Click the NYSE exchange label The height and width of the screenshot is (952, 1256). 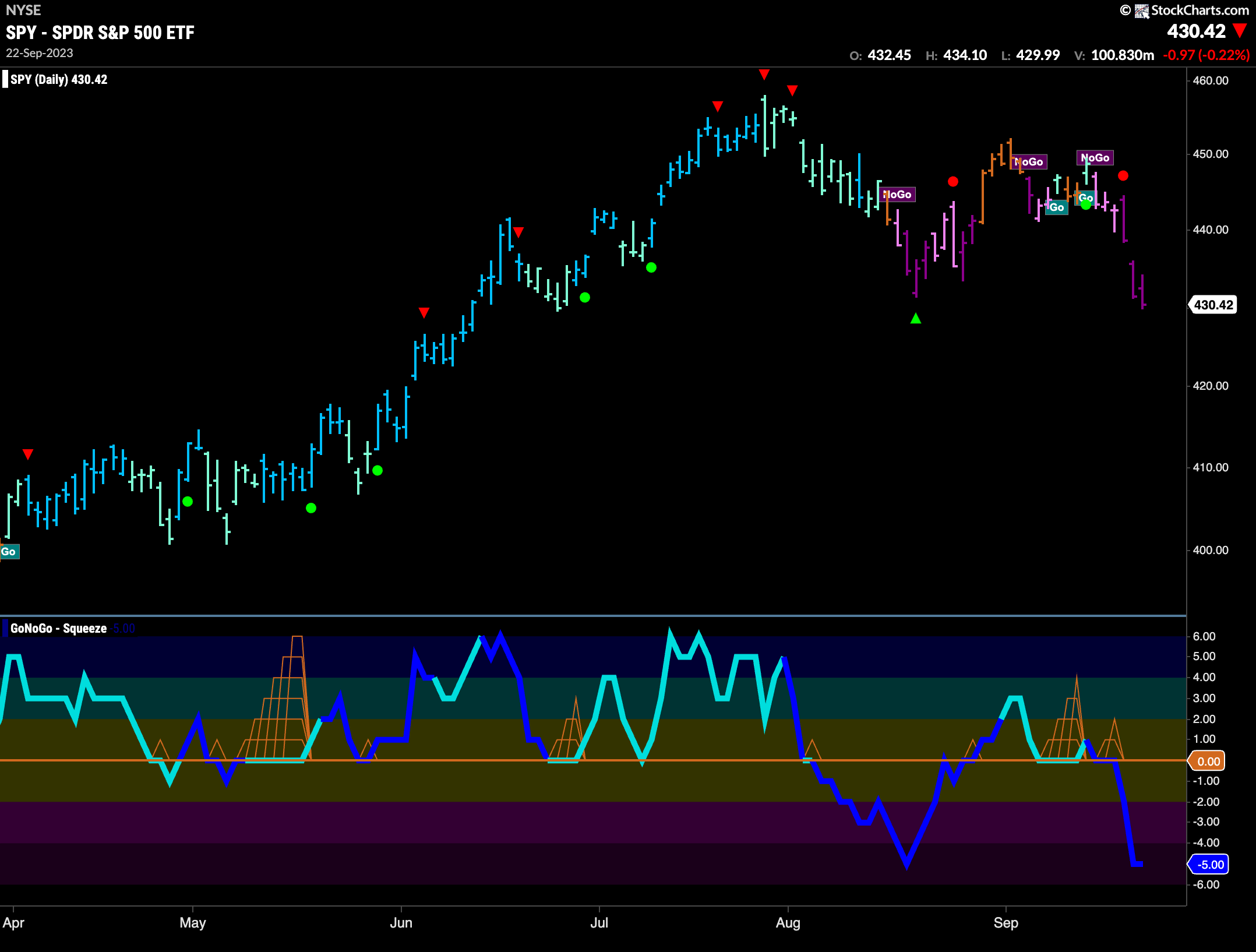pyautogui.click(x=23, y=10)
